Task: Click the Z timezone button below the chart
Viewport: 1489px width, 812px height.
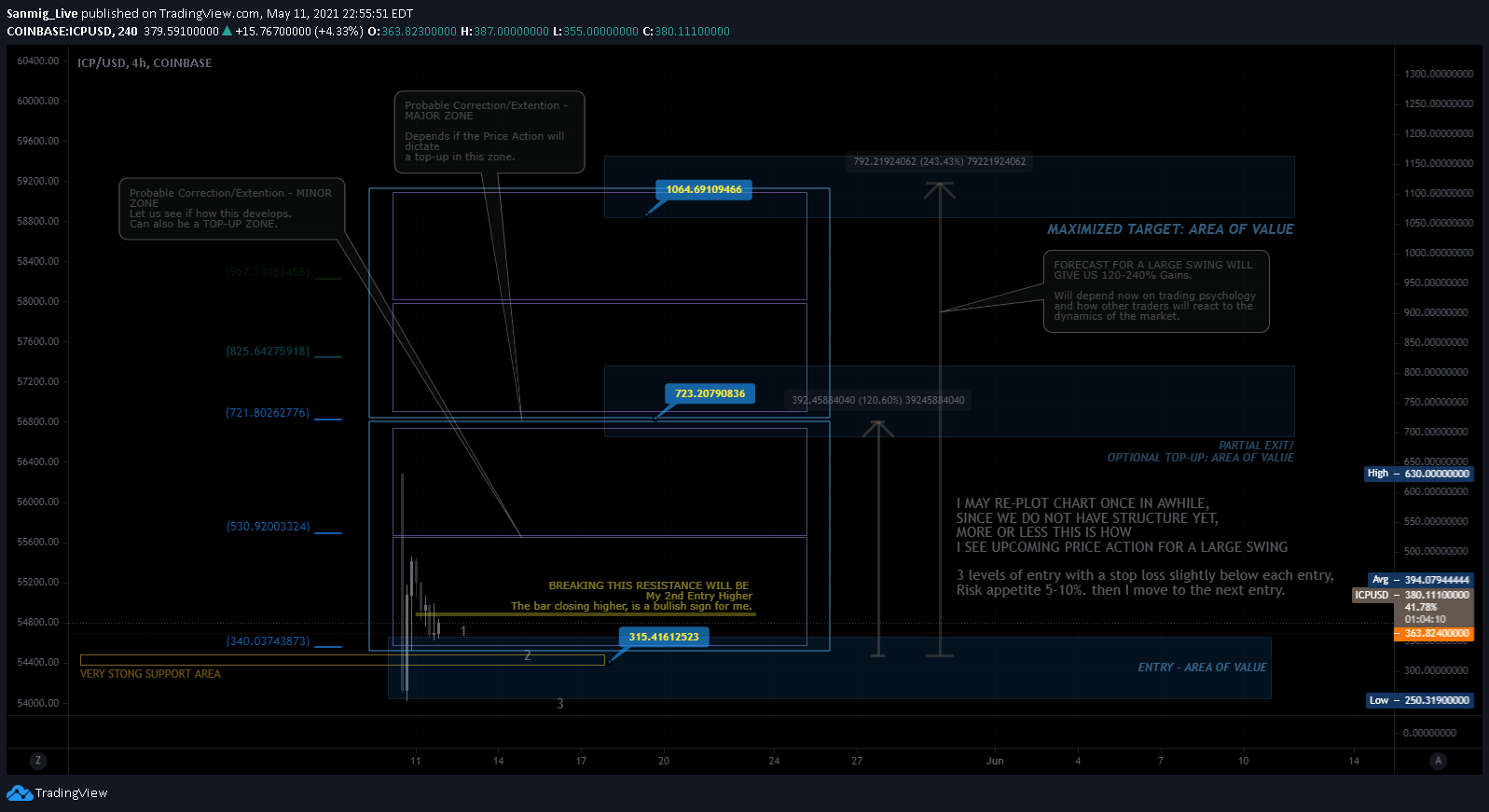Action: pyautogui.click(x=38, y=761)
